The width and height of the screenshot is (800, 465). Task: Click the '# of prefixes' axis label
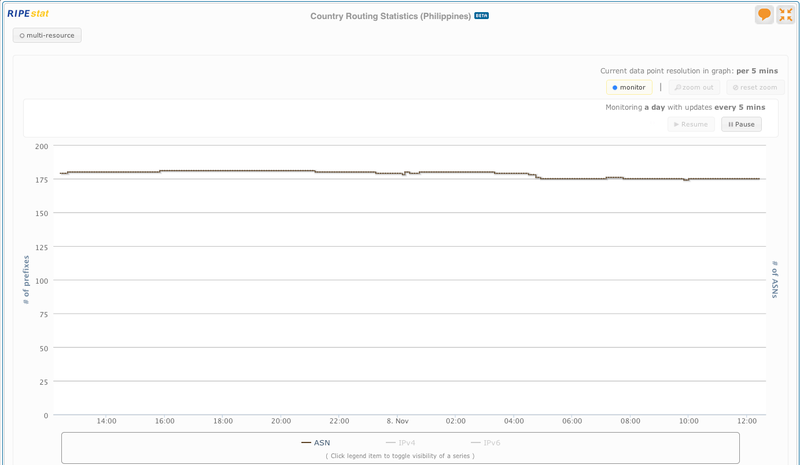coord(27,280)
